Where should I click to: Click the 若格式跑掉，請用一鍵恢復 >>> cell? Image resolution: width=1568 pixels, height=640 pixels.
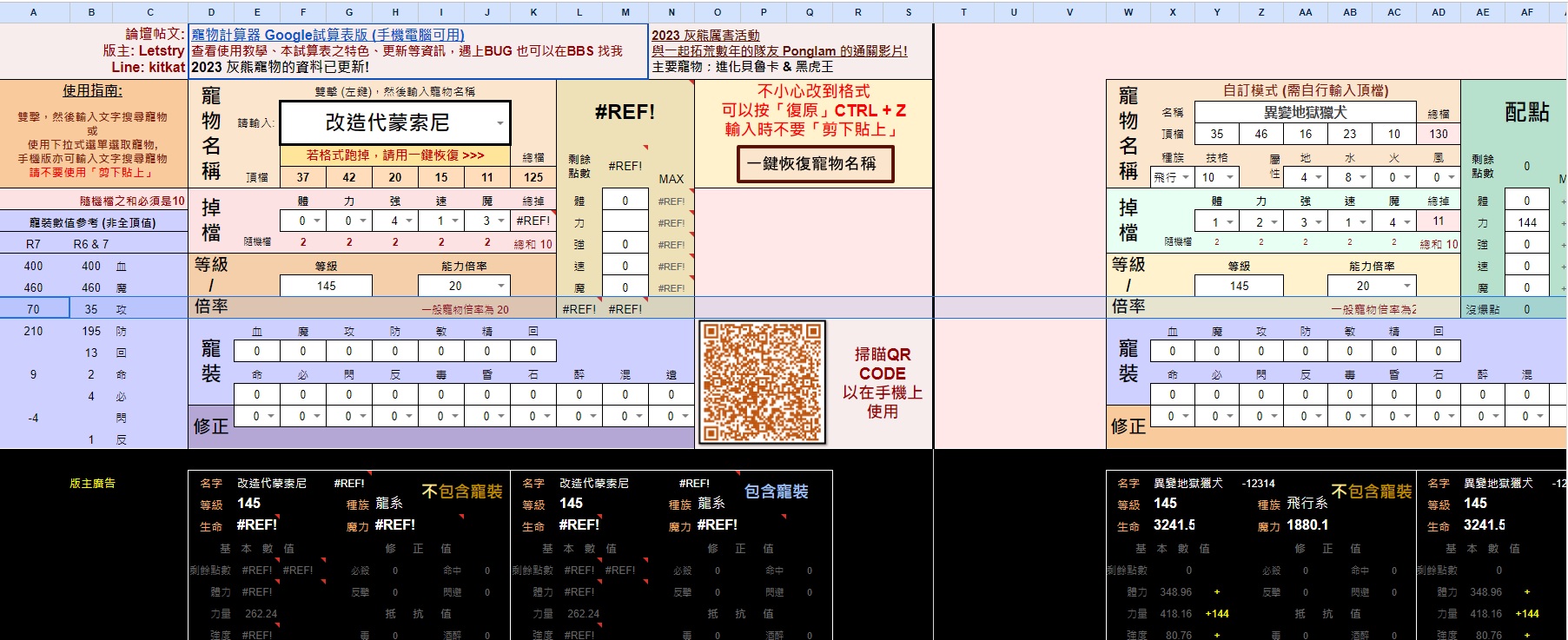coord(395,155)
